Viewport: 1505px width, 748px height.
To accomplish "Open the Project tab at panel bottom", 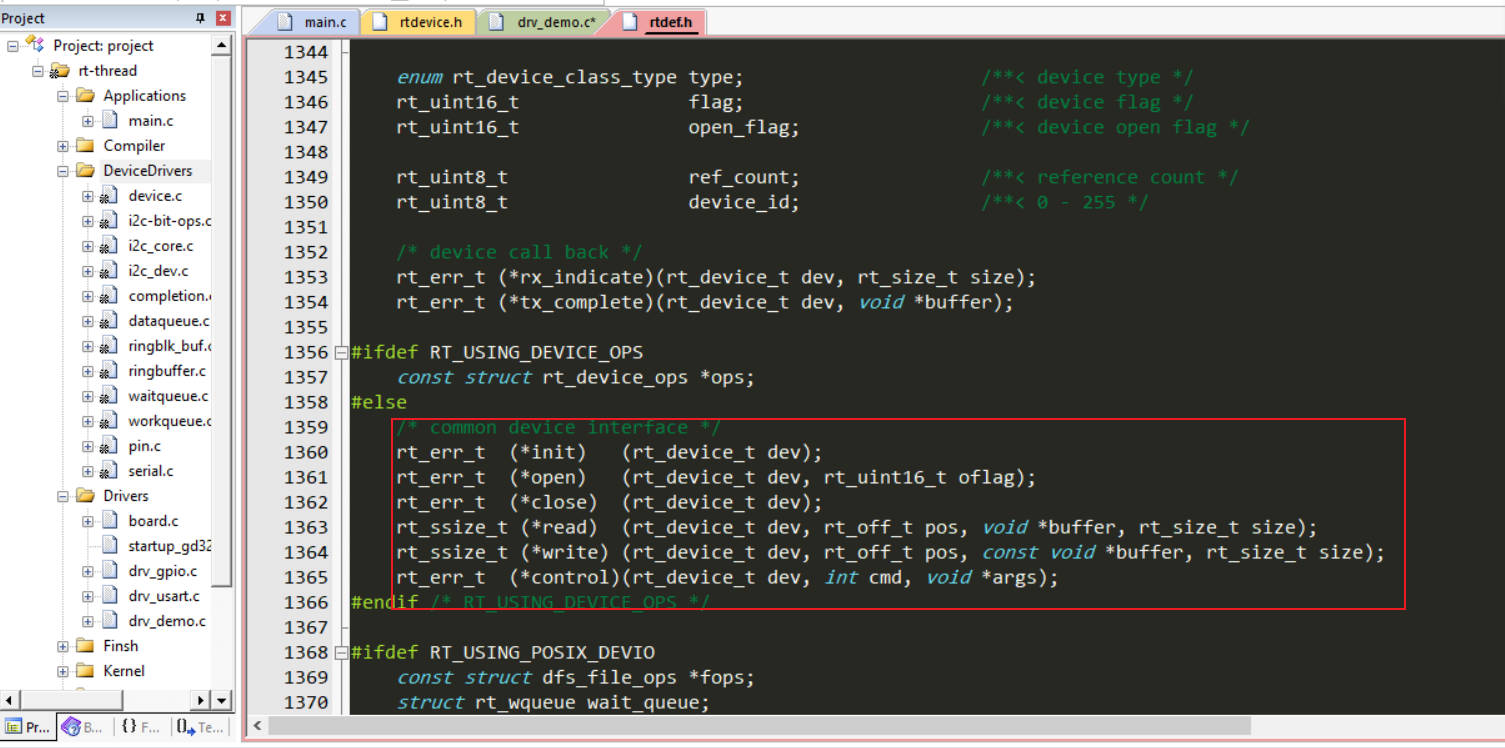I will coord(27,727).
